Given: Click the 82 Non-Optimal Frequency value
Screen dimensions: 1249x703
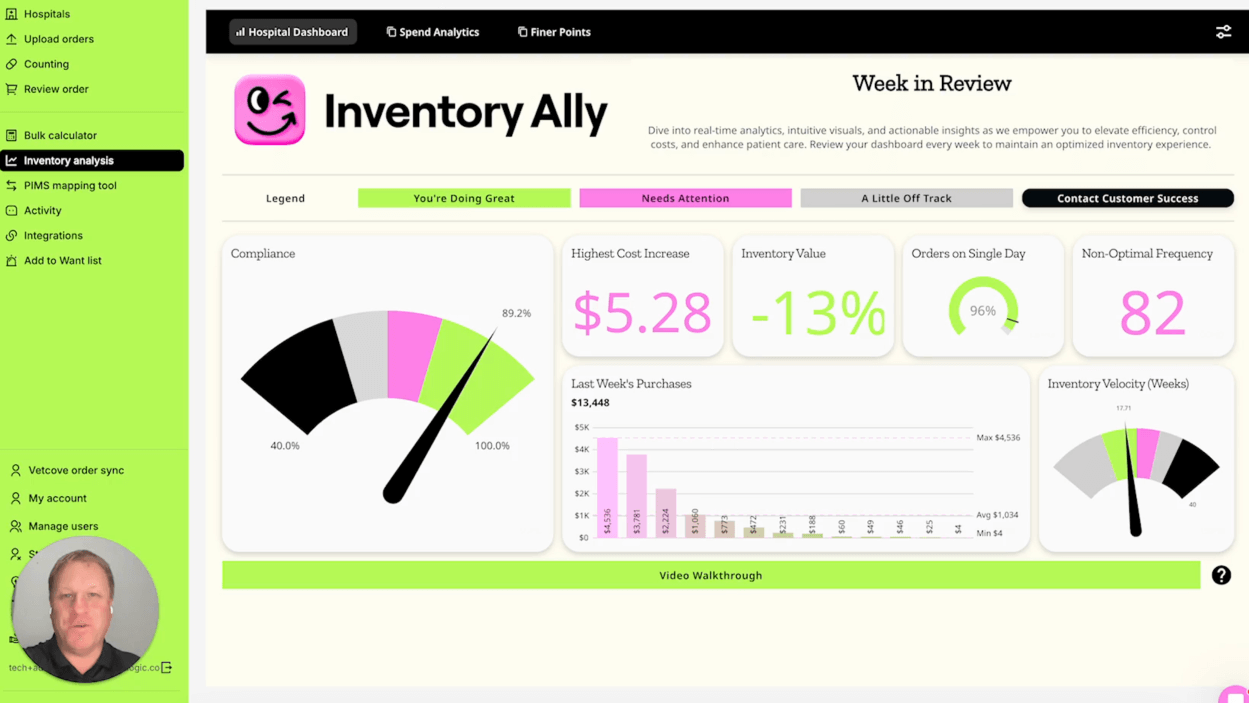Looking at the screenshot, I should tap(1153, 312).
